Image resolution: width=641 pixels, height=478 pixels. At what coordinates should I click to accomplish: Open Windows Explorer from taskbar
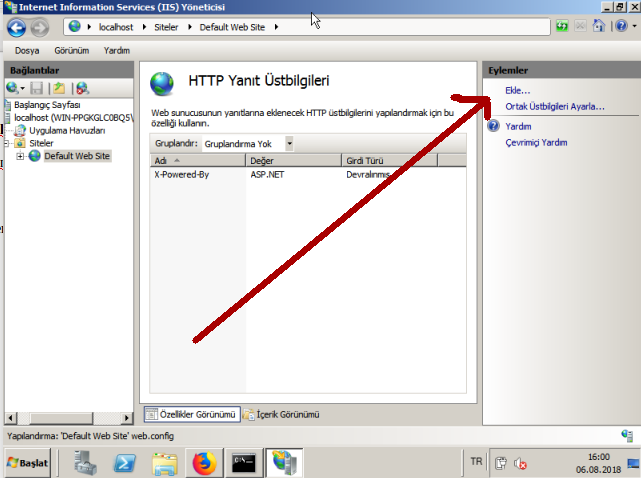pos(164,464)
